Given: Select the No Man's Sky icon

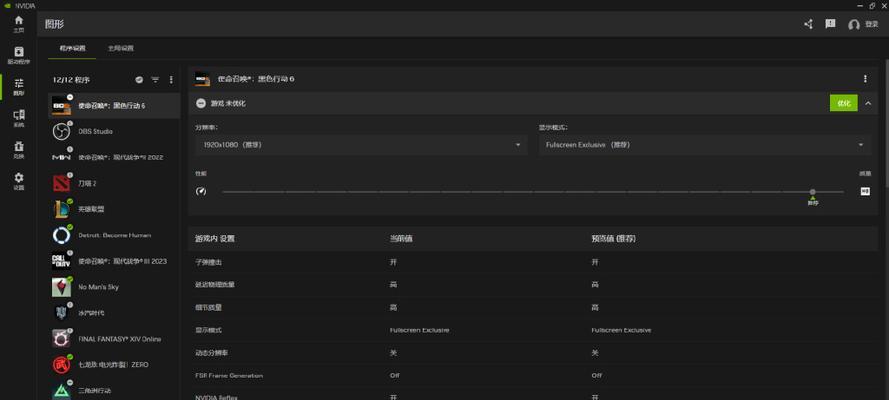Looking at the screenshot, I should [61, 287].
